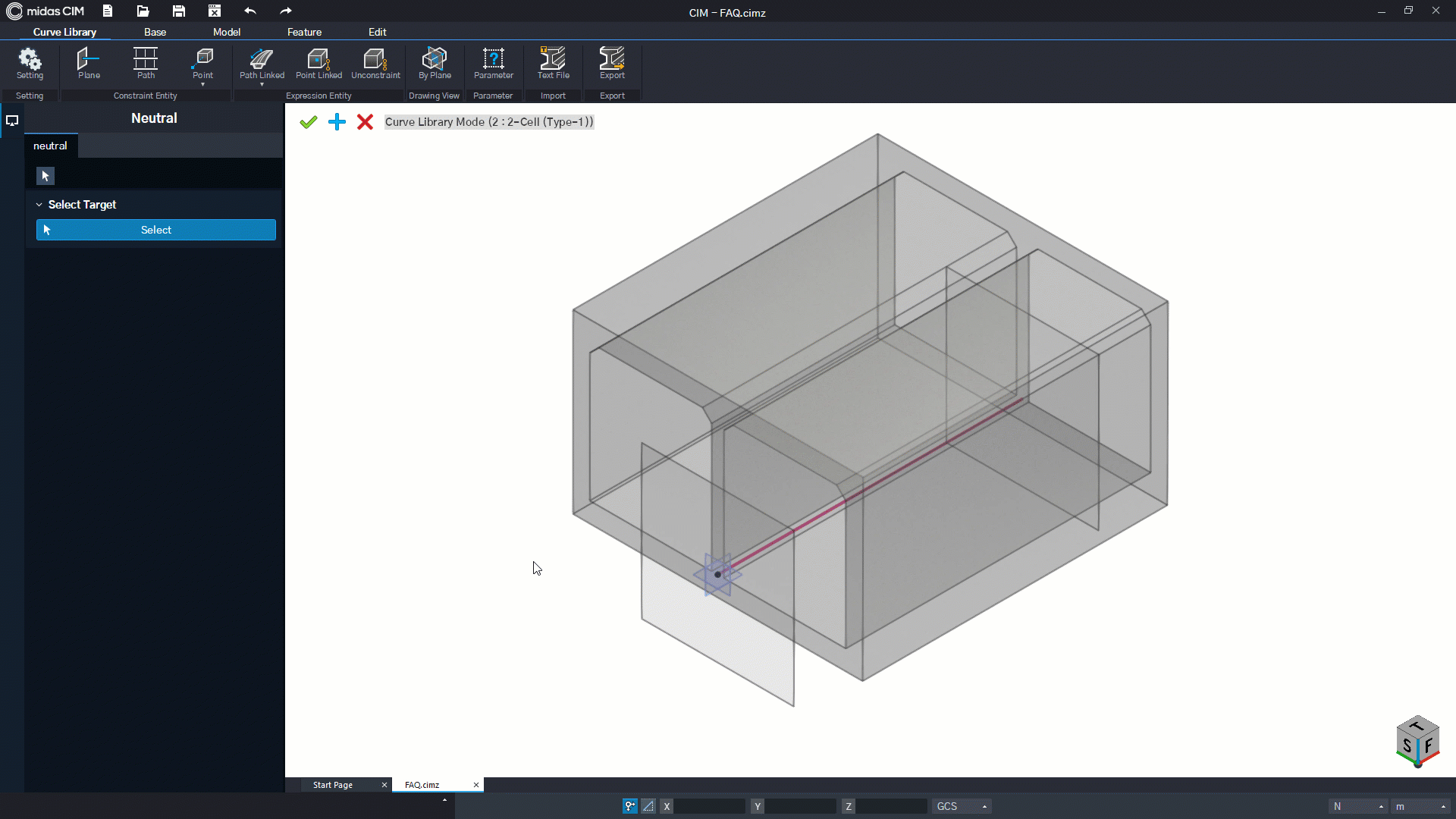This screenshot has height=819, width=1456.
Task: Collapse the Select Target section
Action: click(39, 205)
